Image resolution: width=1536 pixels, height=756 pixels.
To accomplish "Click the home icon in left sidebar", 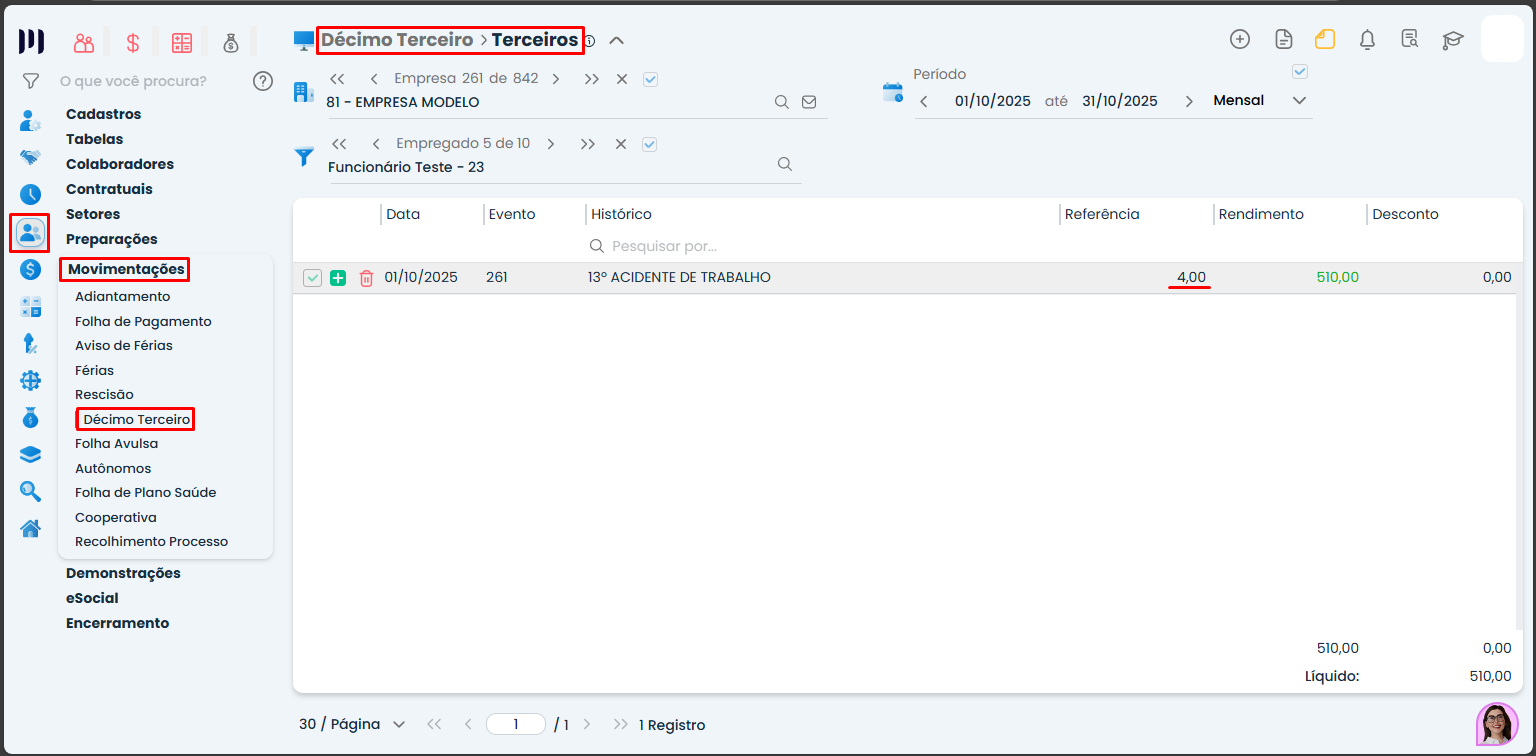I will 31,528.
